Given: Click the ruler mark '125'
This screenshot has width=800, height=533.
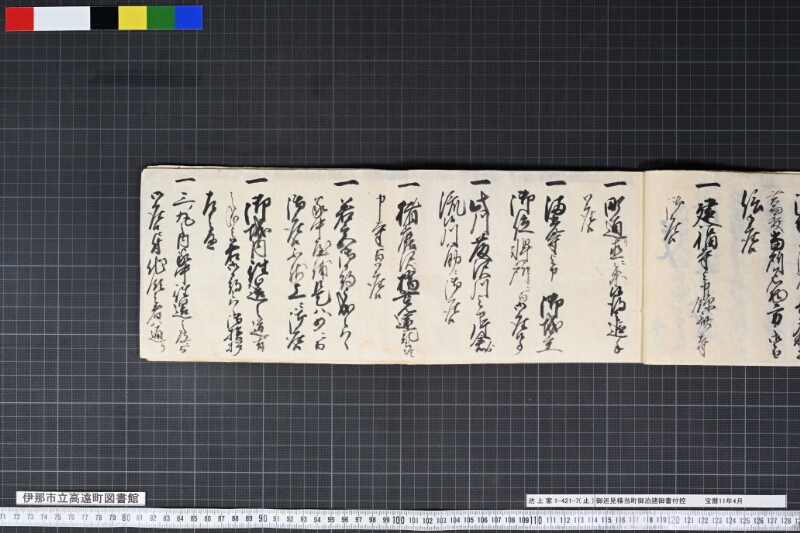Looking at the screenshot, I should [x=744, y=521].
